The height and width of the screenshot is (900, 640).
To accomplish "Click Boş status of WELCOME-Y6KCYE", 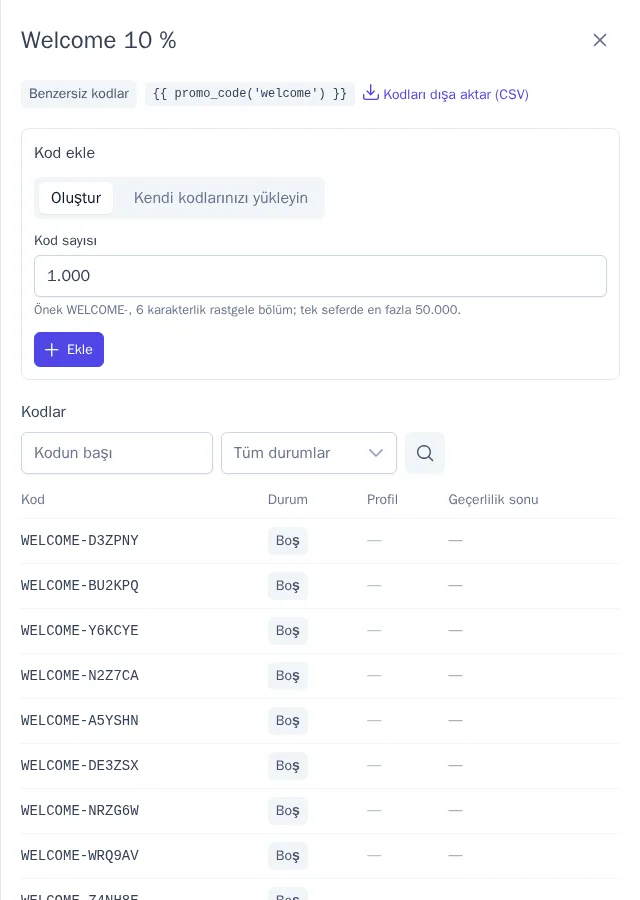I will point(288,630).
